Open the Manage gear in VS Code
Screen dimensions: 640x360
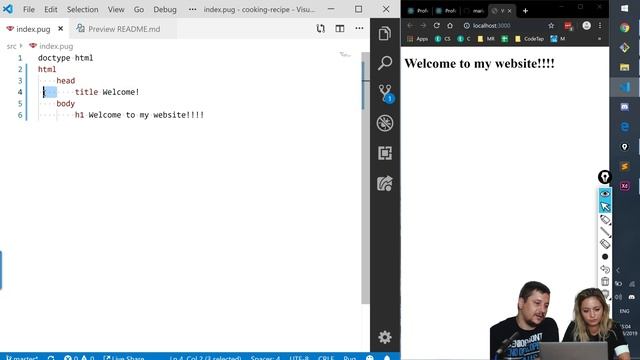tap(385, 337)
